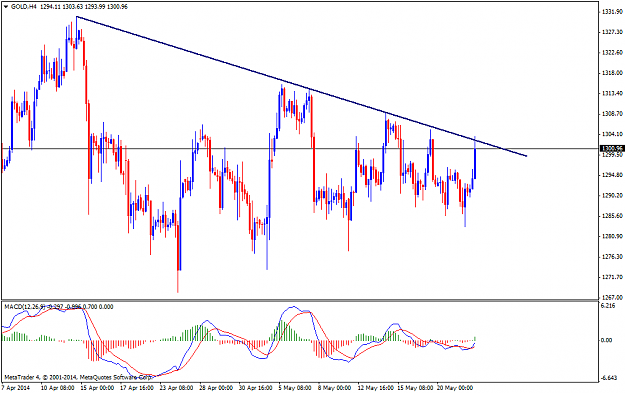
Task: Click the 7 Apr 2014 date label
Action: click(x=15, y=387)
